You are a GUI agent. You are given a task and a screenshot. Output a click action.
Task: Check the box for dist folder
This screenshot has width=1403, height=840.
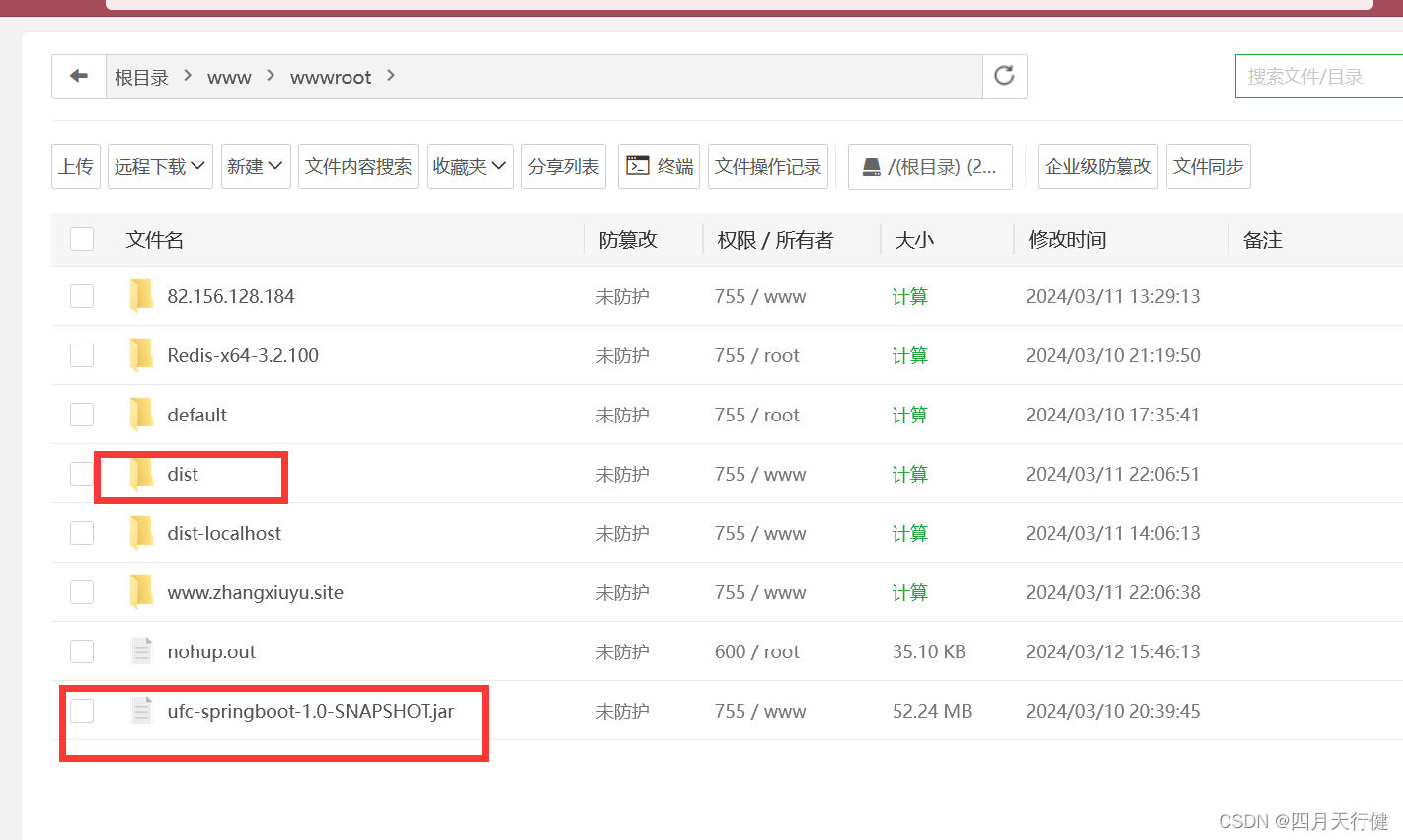[82, 474]
